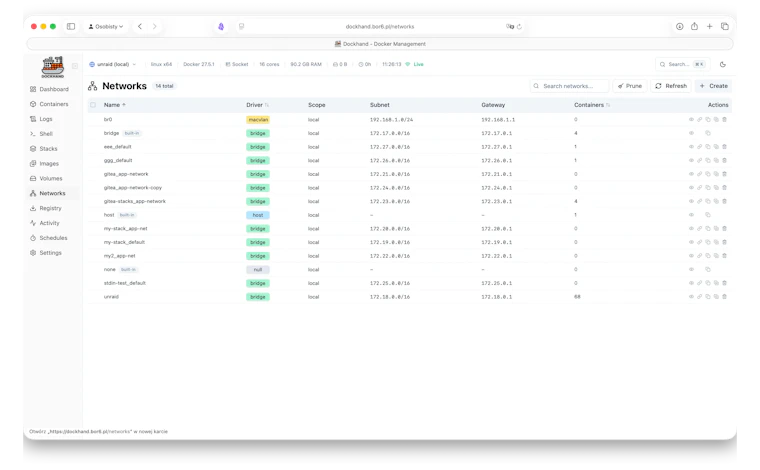Open Dashboard from the sidebar

coord(49,89)
